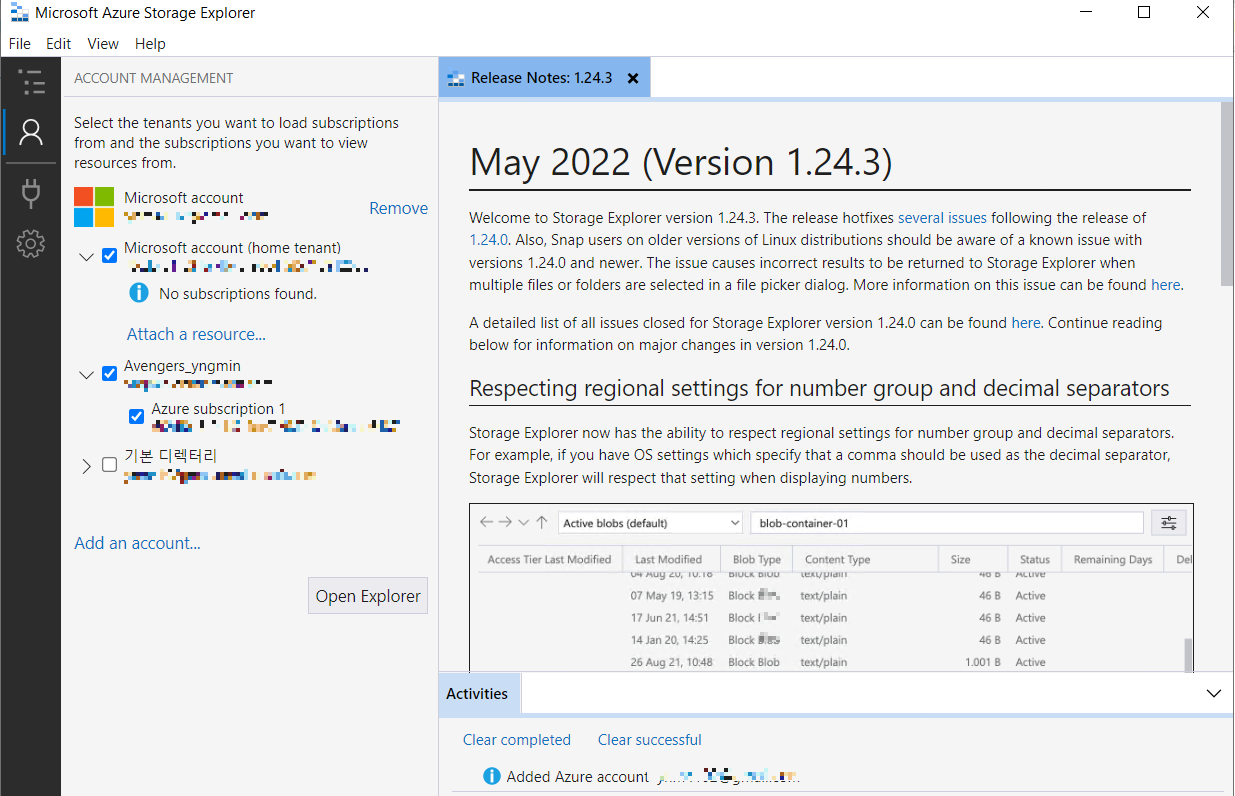Click the Azure subscription 1 label
This screenshot has width=1235, height=796.
218,408
